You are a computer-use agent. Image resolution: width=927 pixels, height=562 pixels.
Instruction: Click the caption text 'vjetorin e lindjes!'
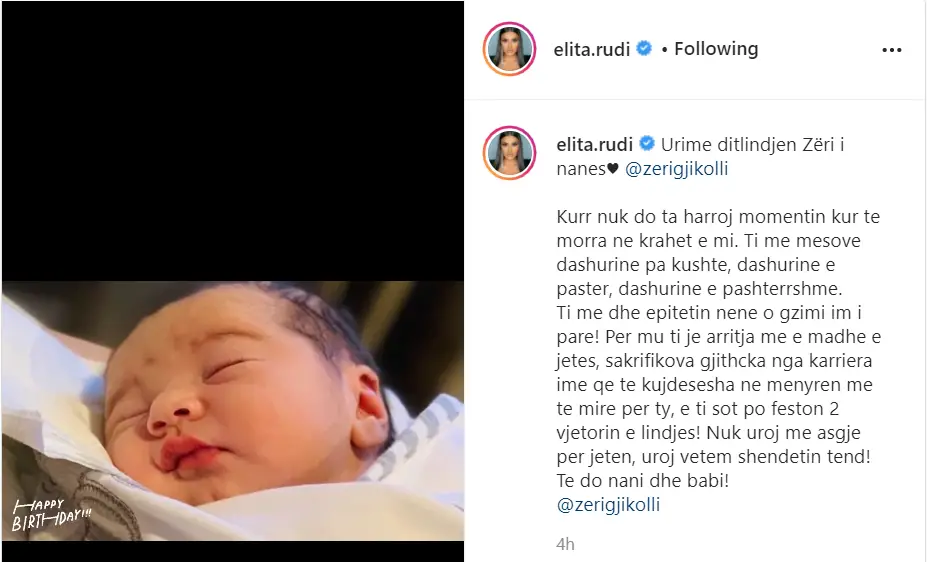point(628,433)
